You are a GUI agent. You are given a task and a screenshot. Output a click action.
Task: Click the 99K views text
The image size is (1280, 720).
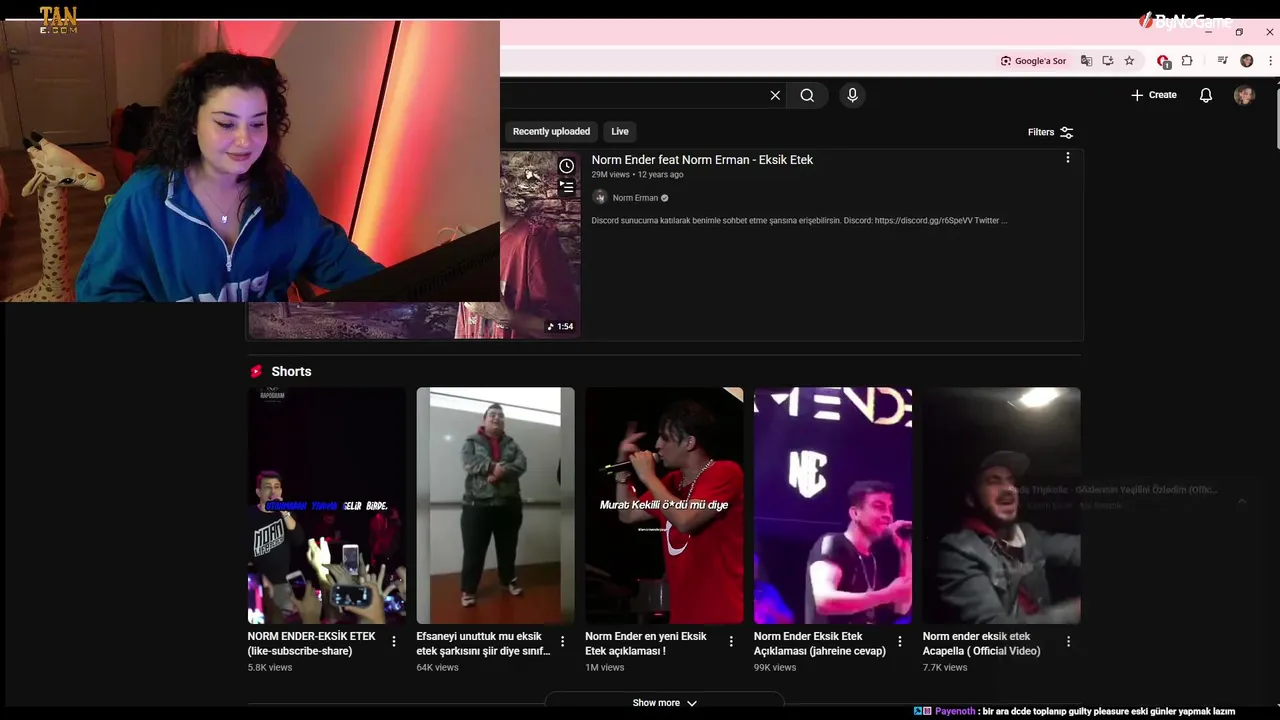775,667
